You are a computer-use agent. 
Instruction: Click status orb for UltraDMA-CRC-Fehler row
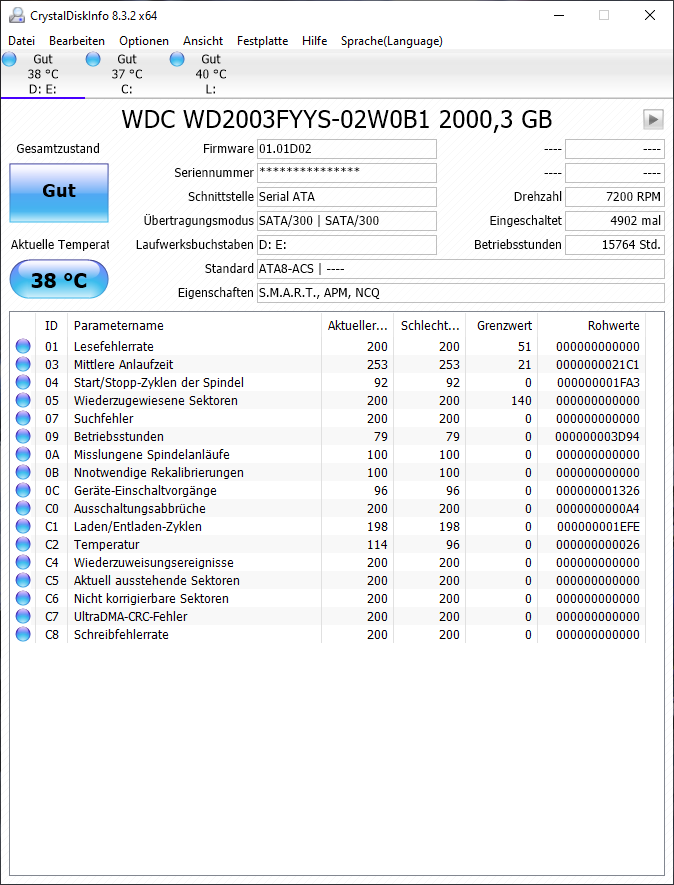(23, 617)
